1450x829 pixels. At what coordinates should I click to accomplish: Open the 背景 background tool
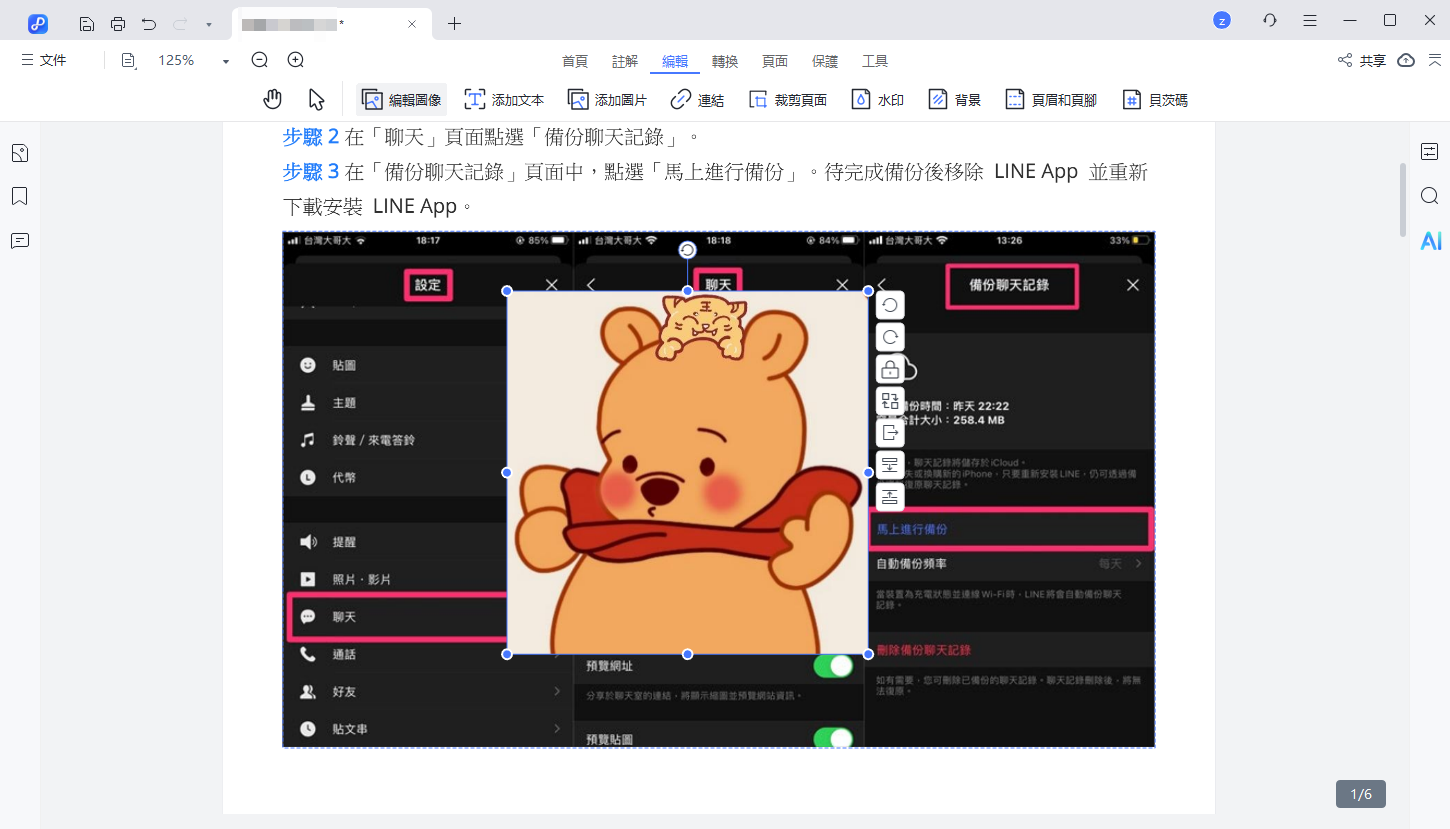pos(954,100)
